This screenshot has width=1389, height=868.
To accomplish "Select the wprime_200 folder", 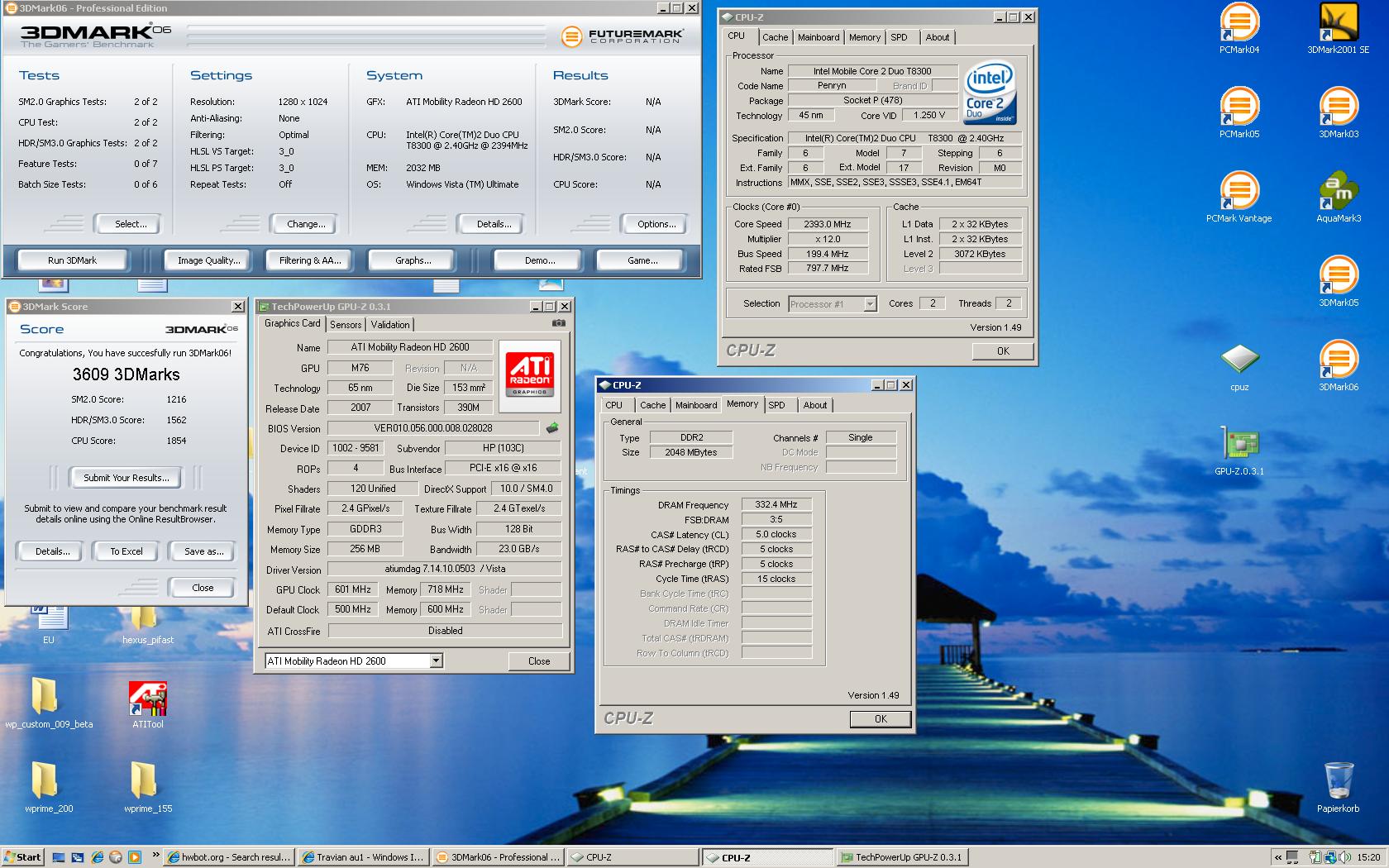I will (49, 788).
